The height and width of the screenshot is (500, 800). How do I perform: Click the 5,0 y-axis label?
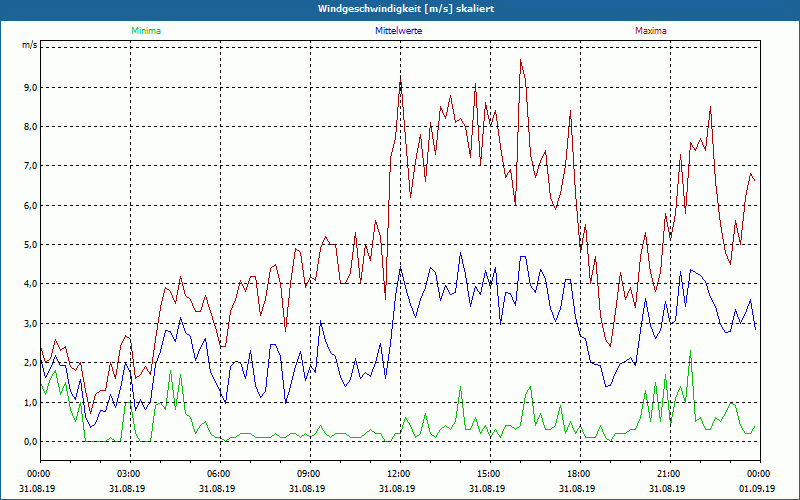coord(31,244)
